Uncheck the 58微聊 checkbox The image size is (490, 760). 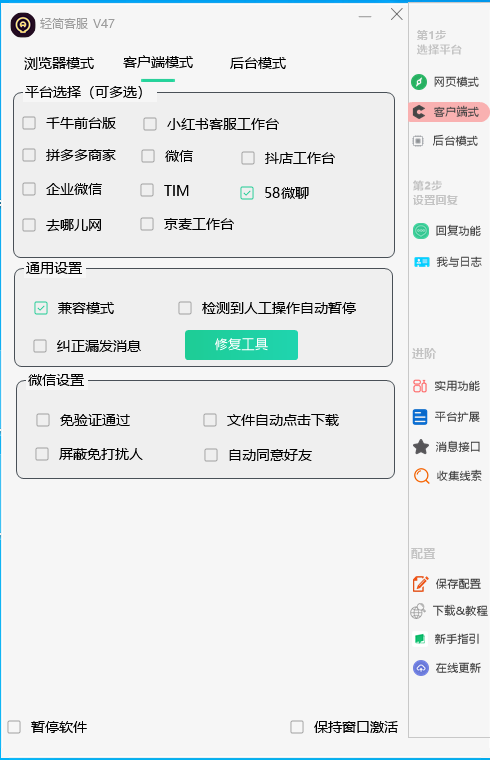point(247,193)
